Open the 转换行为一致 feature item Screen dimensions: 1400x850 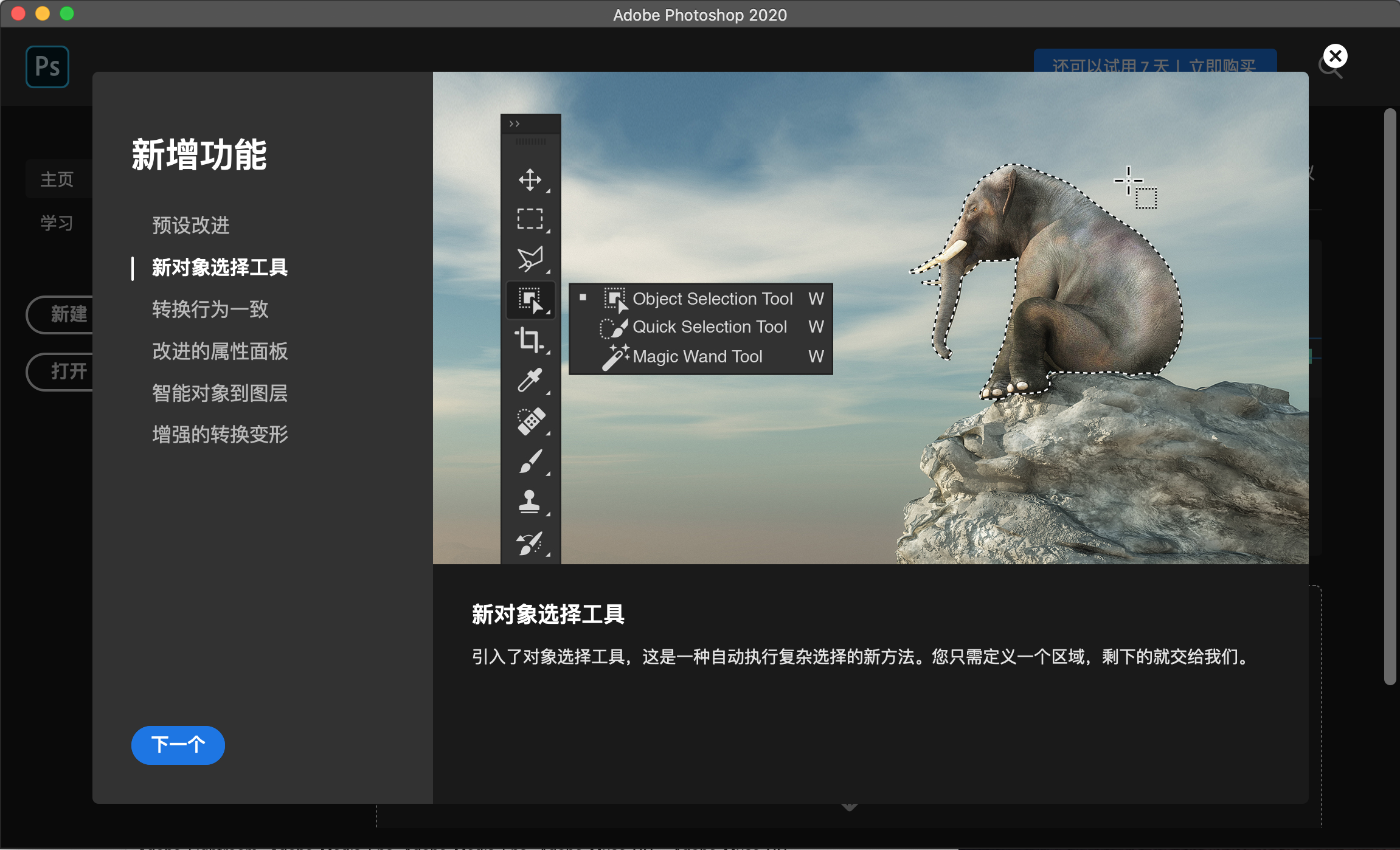tap(210, 309)
